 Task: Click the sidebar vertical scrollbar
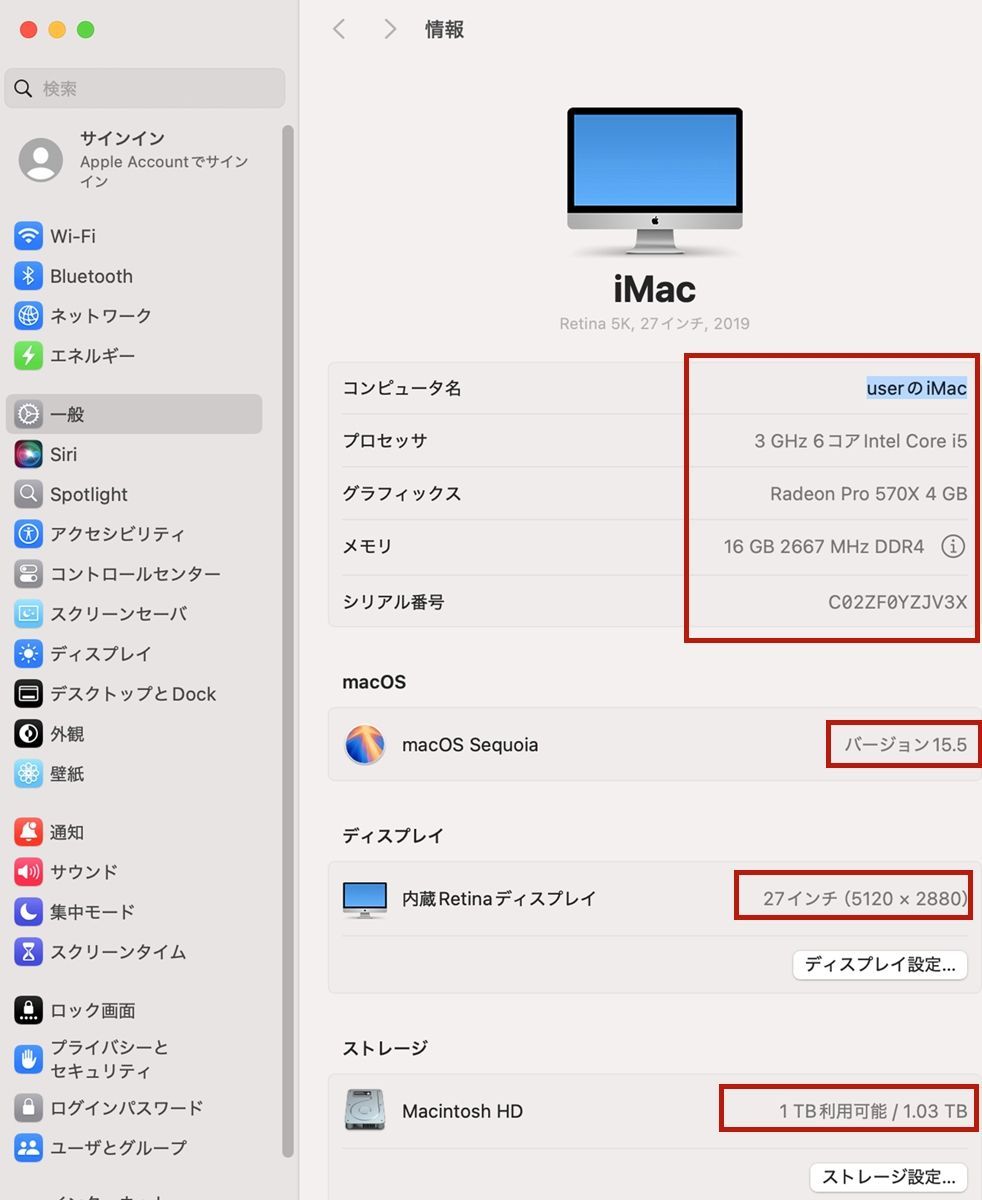click(288, 640)
